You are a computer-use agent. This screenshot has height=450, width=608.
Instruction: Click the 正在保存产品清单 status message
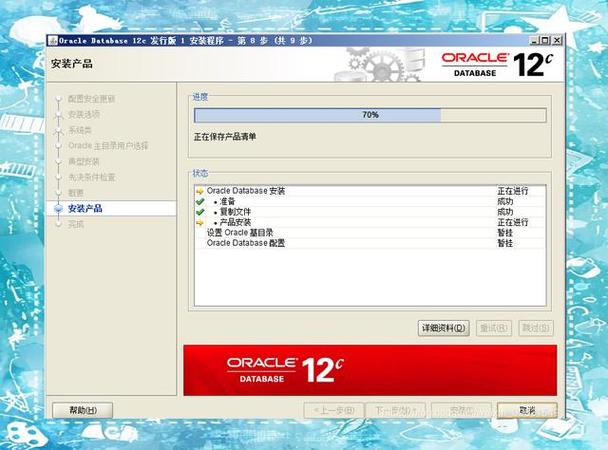tap(225, 137)
